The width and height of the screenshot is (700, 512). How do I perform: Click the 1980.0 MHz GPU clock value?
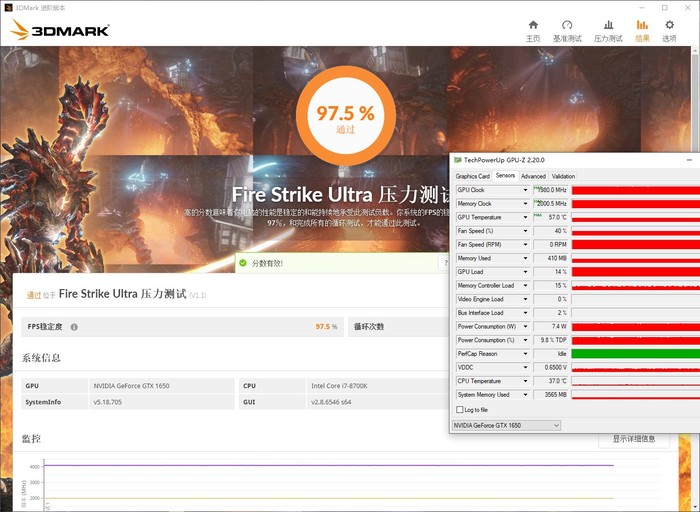click(x=550, y=190)
